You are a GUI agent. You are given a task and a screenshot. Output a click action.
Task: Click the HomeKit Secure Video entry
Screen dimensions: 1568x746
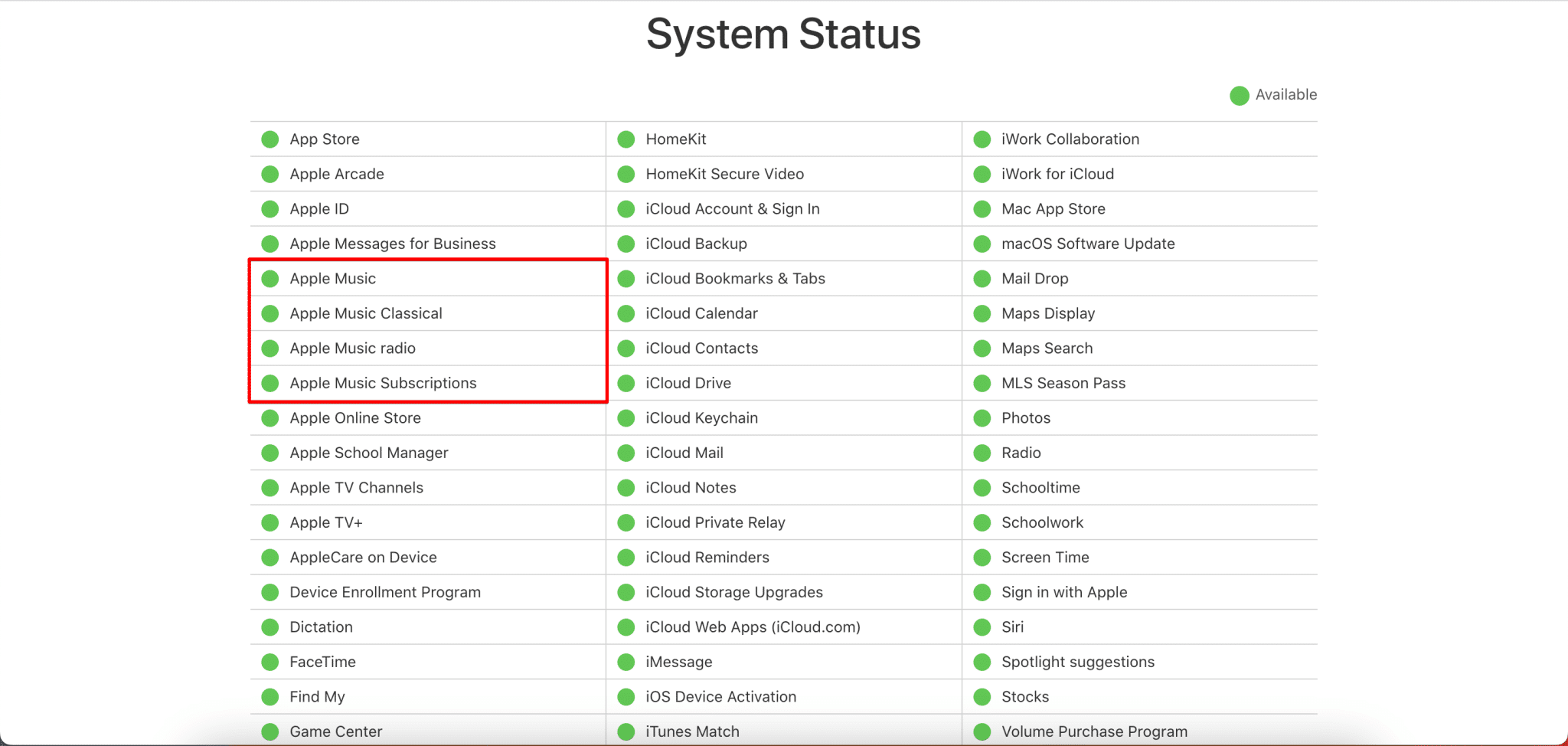[783, 174]
